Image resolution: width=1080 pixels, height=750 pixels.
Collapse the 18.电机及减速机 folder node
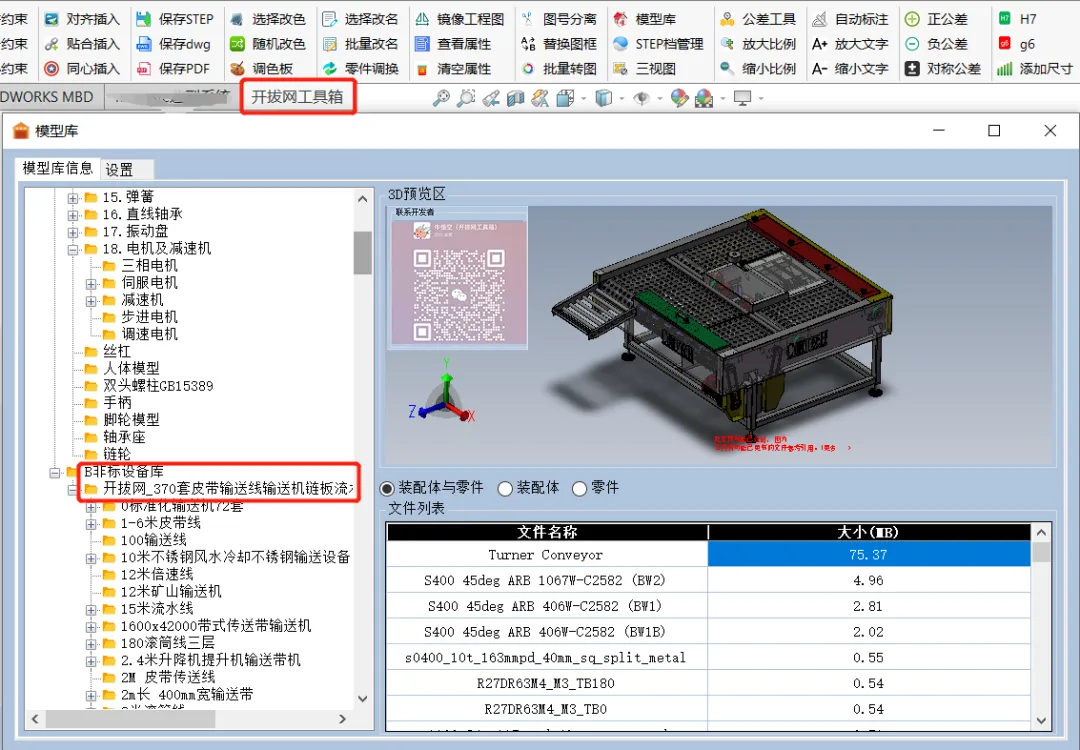click(72, 250)
